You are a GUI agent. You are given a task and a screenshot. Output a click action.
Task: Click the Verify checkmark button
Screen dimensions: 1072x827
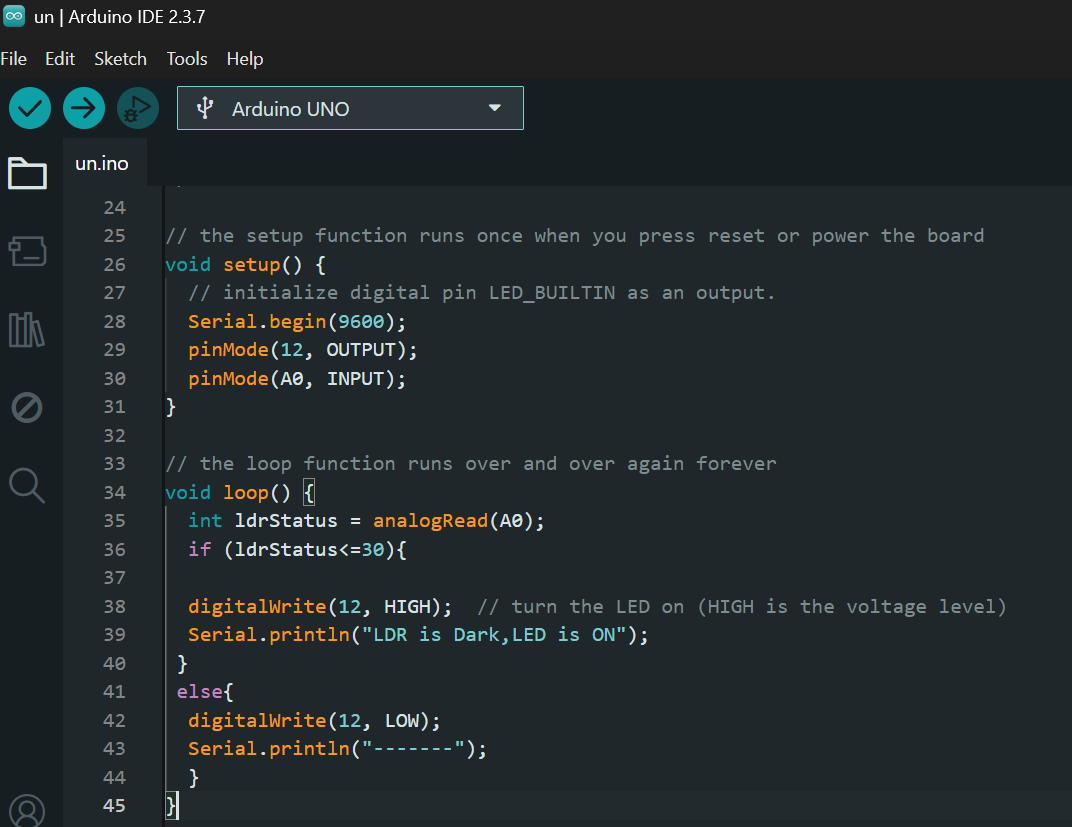tap(30, 108)
